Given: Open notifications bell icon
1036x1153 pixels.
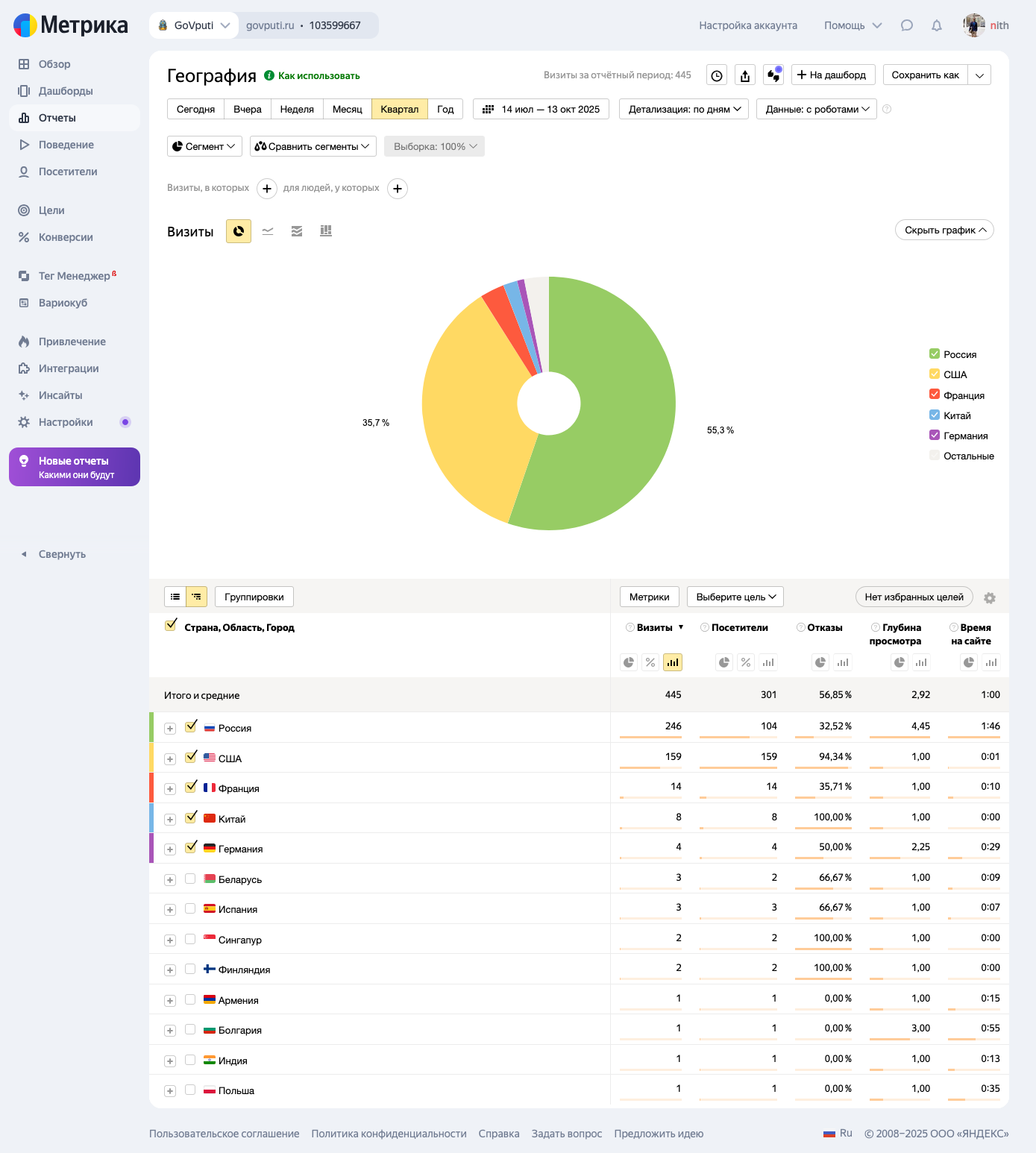Looking at the screenshot, I should click(937, 25).
